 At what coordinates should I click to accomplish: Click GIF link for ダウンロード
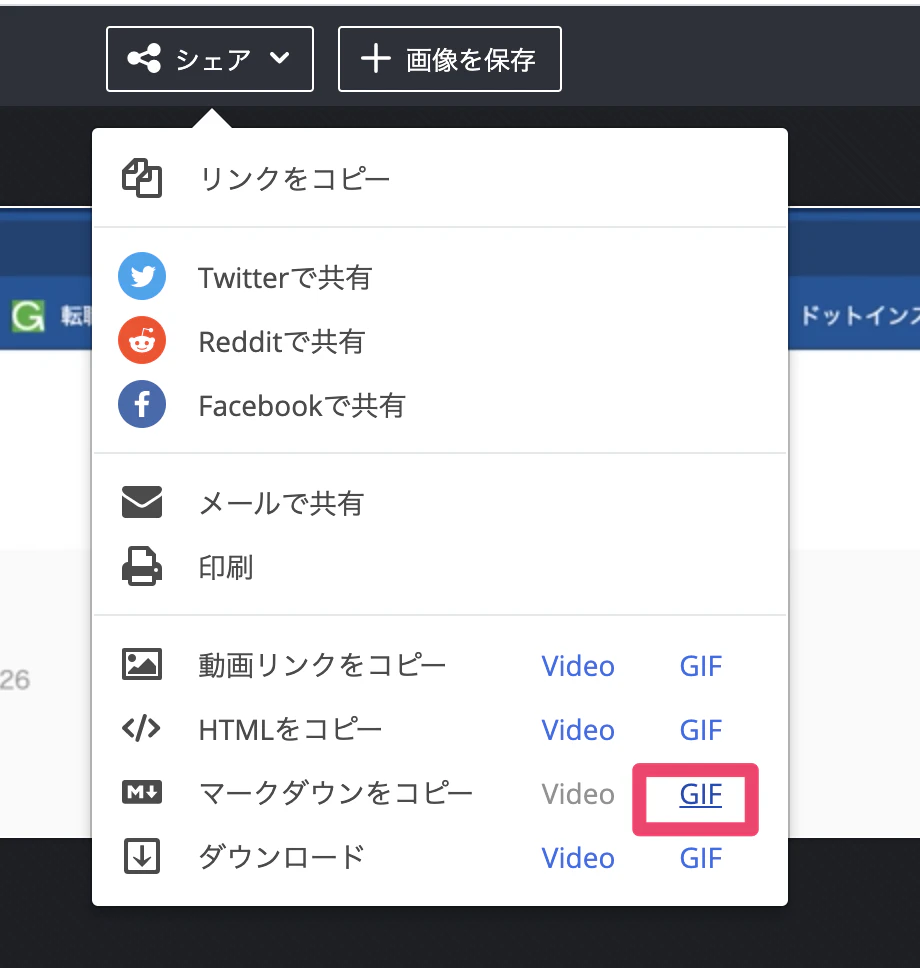point(701,859)
